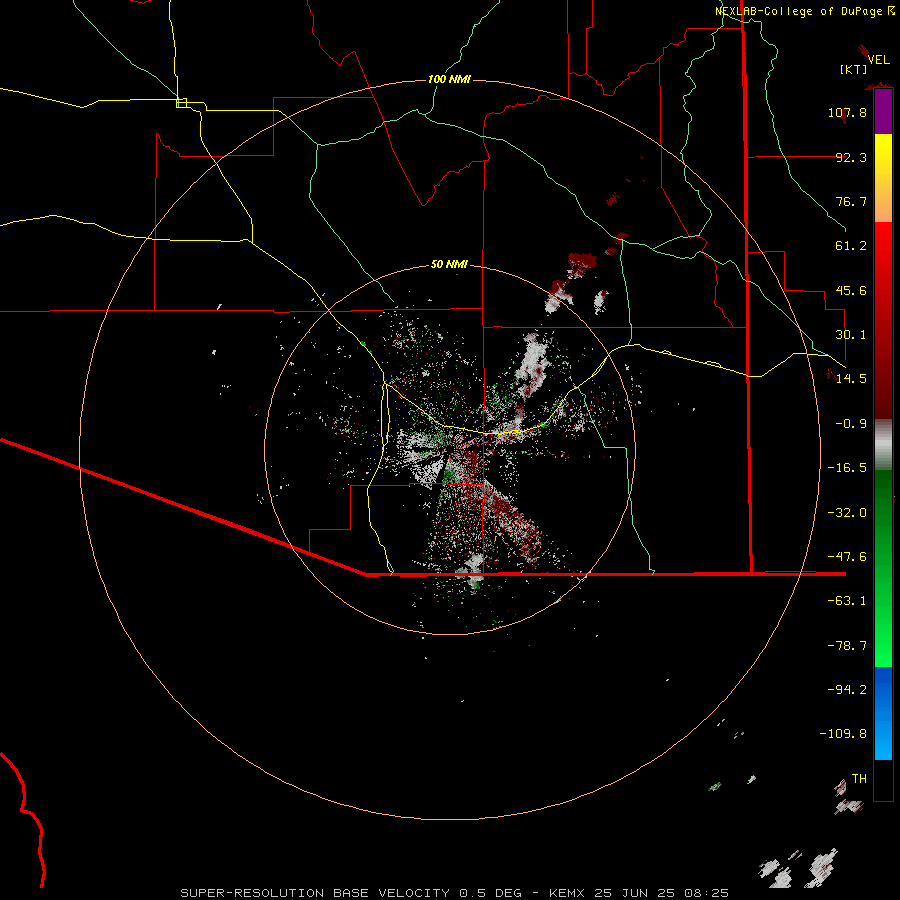Click the 61.2 velocity scale value
This screenshot has width=900, height=900.
point(851,246)
